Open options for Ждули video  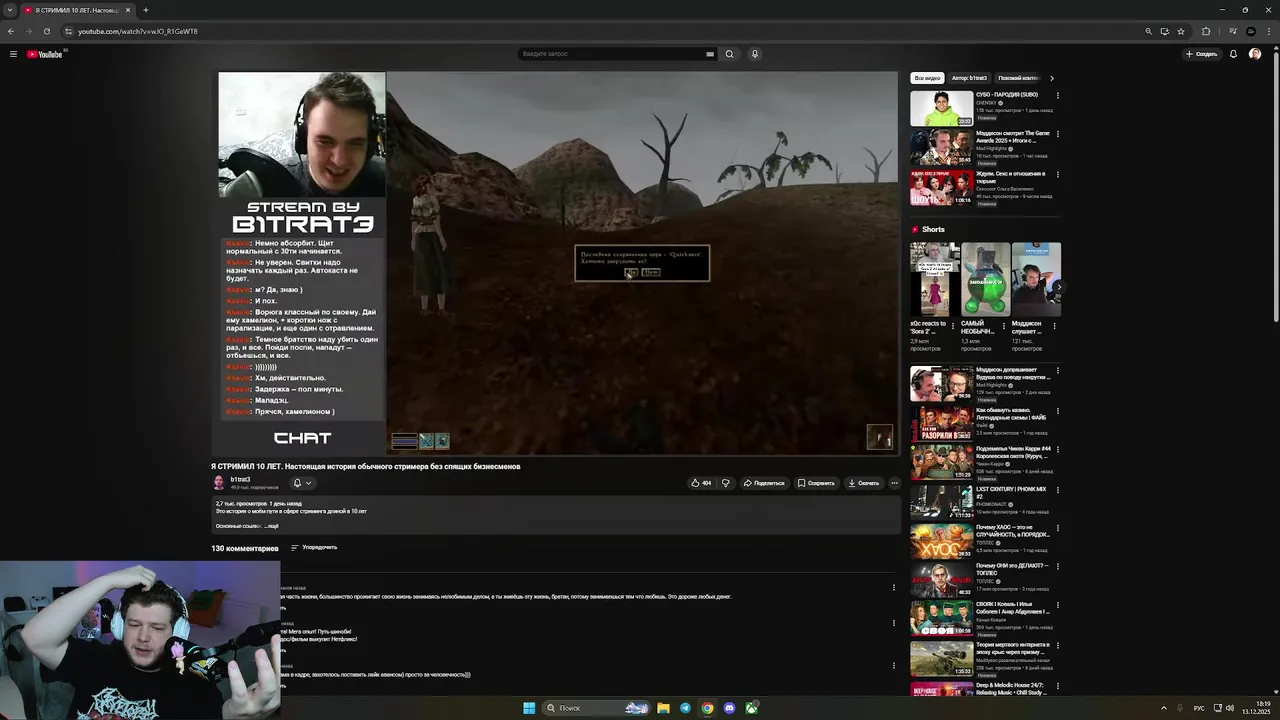coord(1058,174)
